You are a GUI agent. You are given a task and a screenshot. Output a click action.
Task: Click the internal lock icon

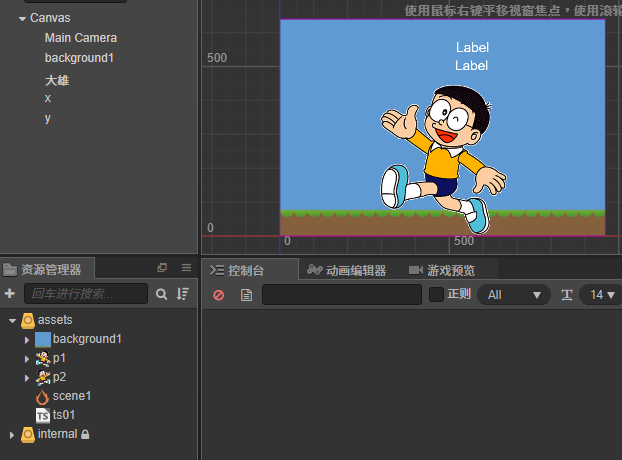click(x=85, y=435)
